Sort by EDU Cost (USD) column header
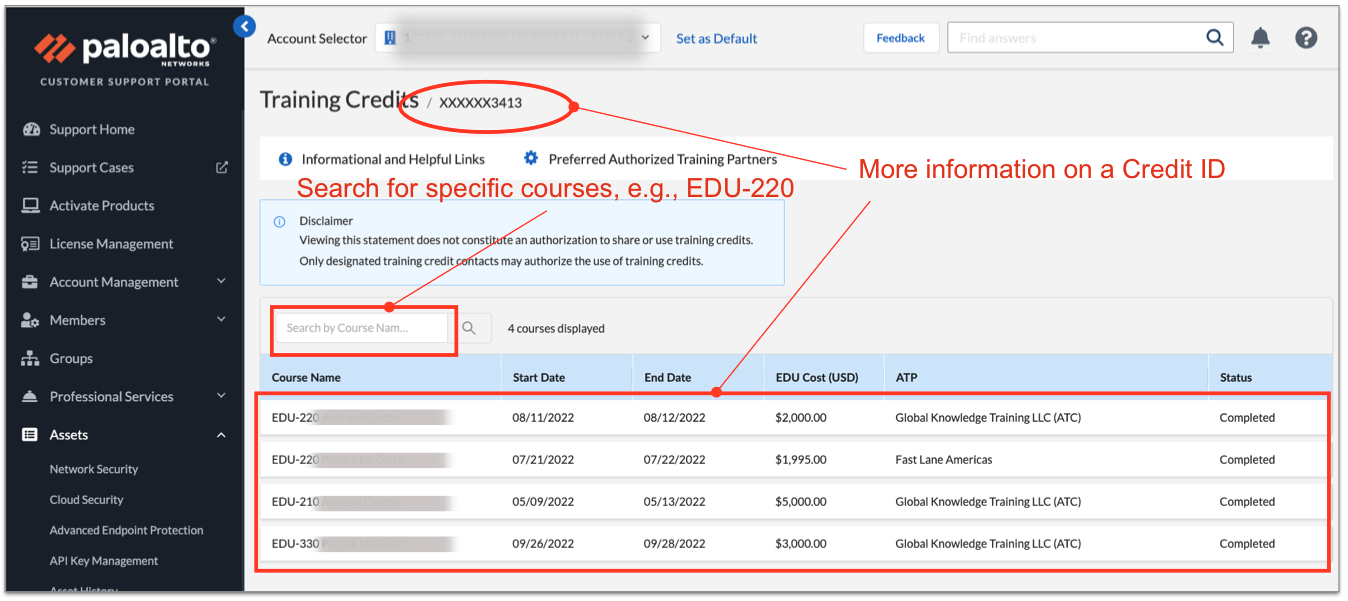The width and height of the screenshot is (1348, 601). (x=817, y=378)
